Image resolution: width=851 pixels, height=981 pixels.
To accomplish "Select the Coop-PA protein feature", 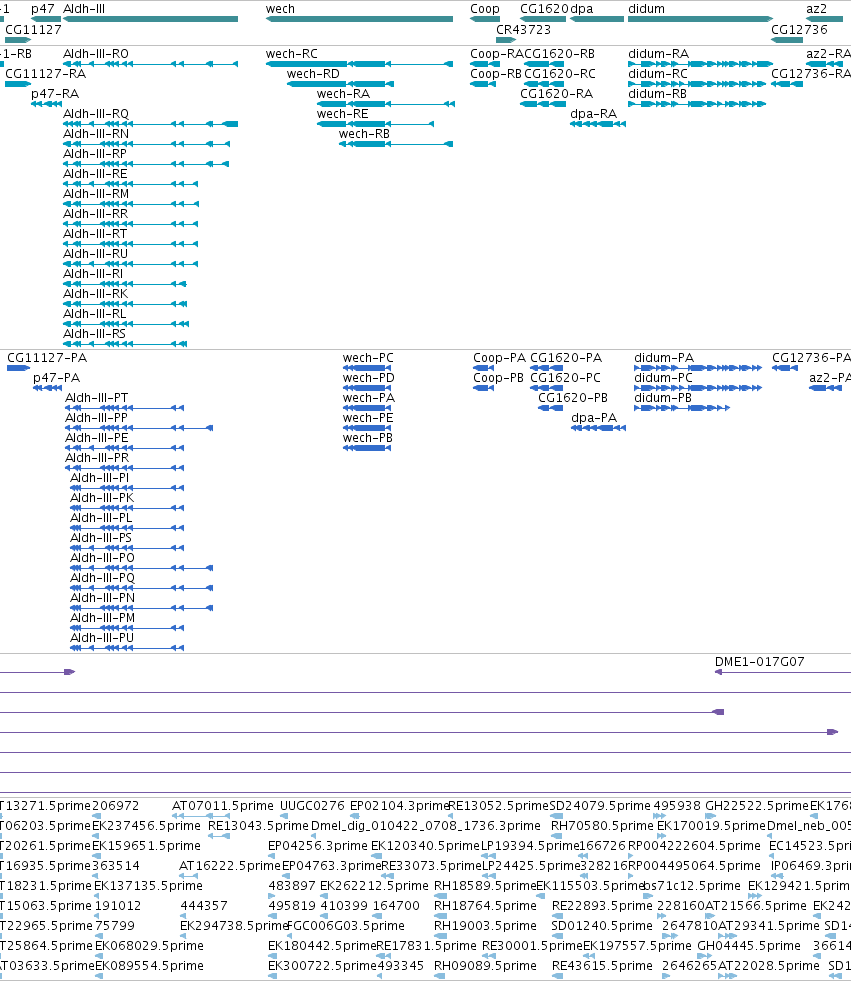I will pos(484,368).
